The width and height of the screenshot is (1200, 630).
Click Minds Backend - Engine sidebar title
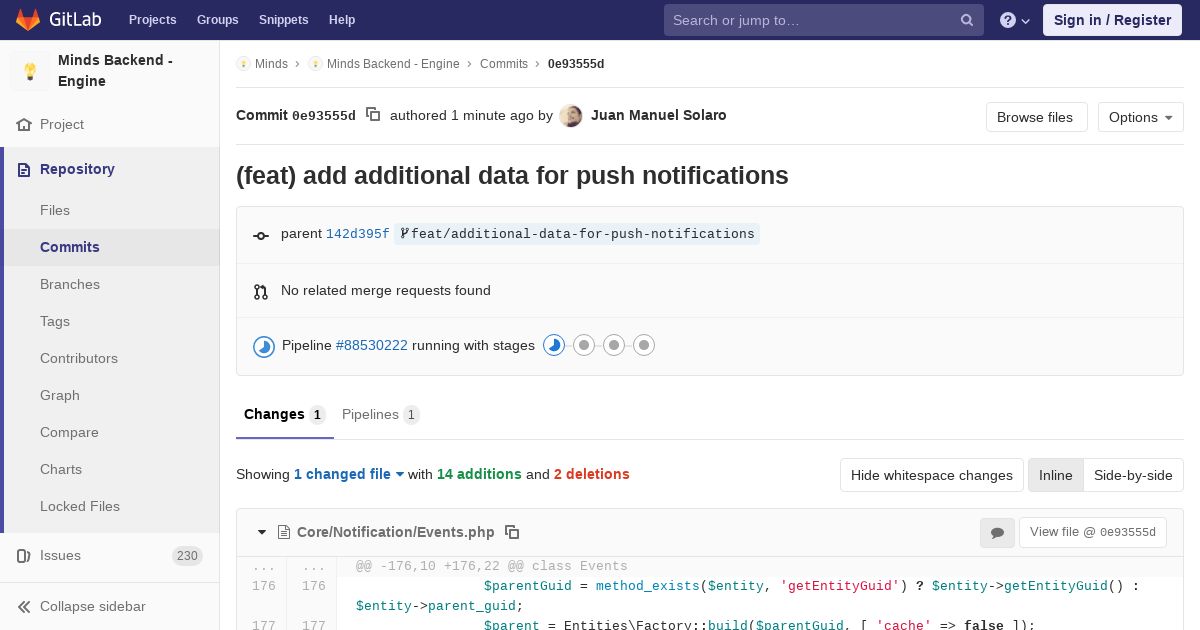115,71
